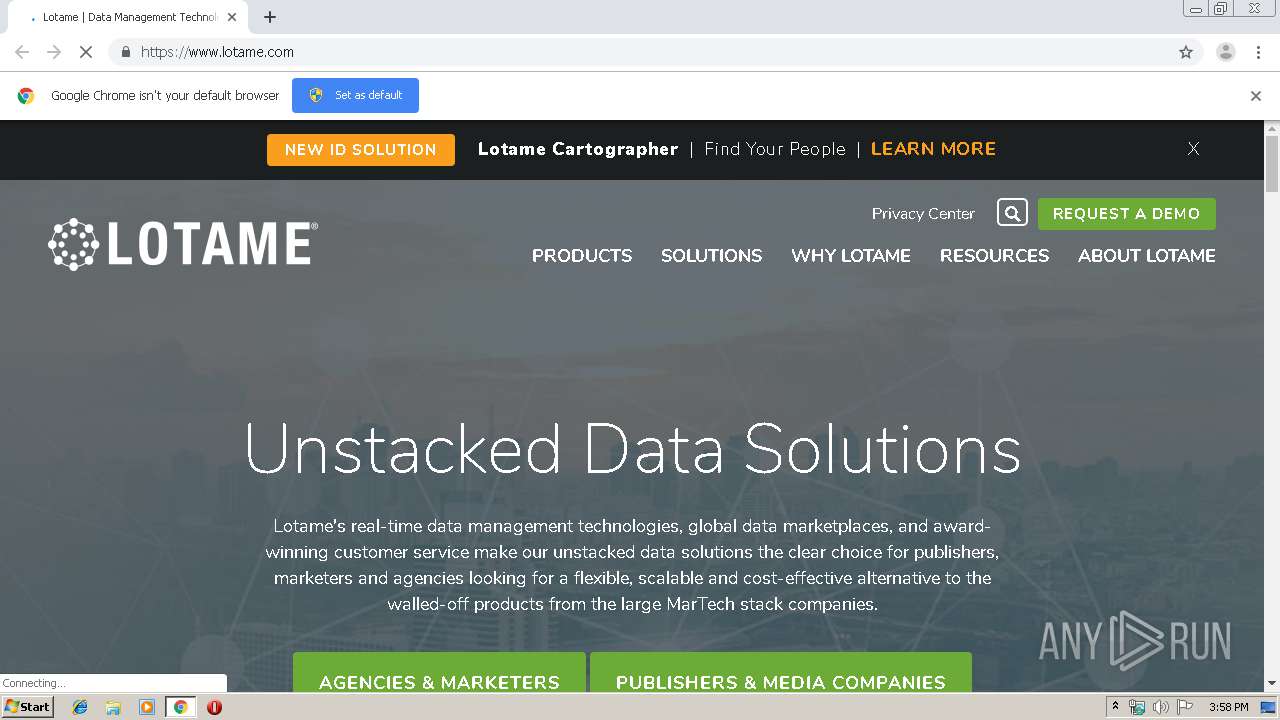Select the Lotame Data Management tab

[130, 17]
